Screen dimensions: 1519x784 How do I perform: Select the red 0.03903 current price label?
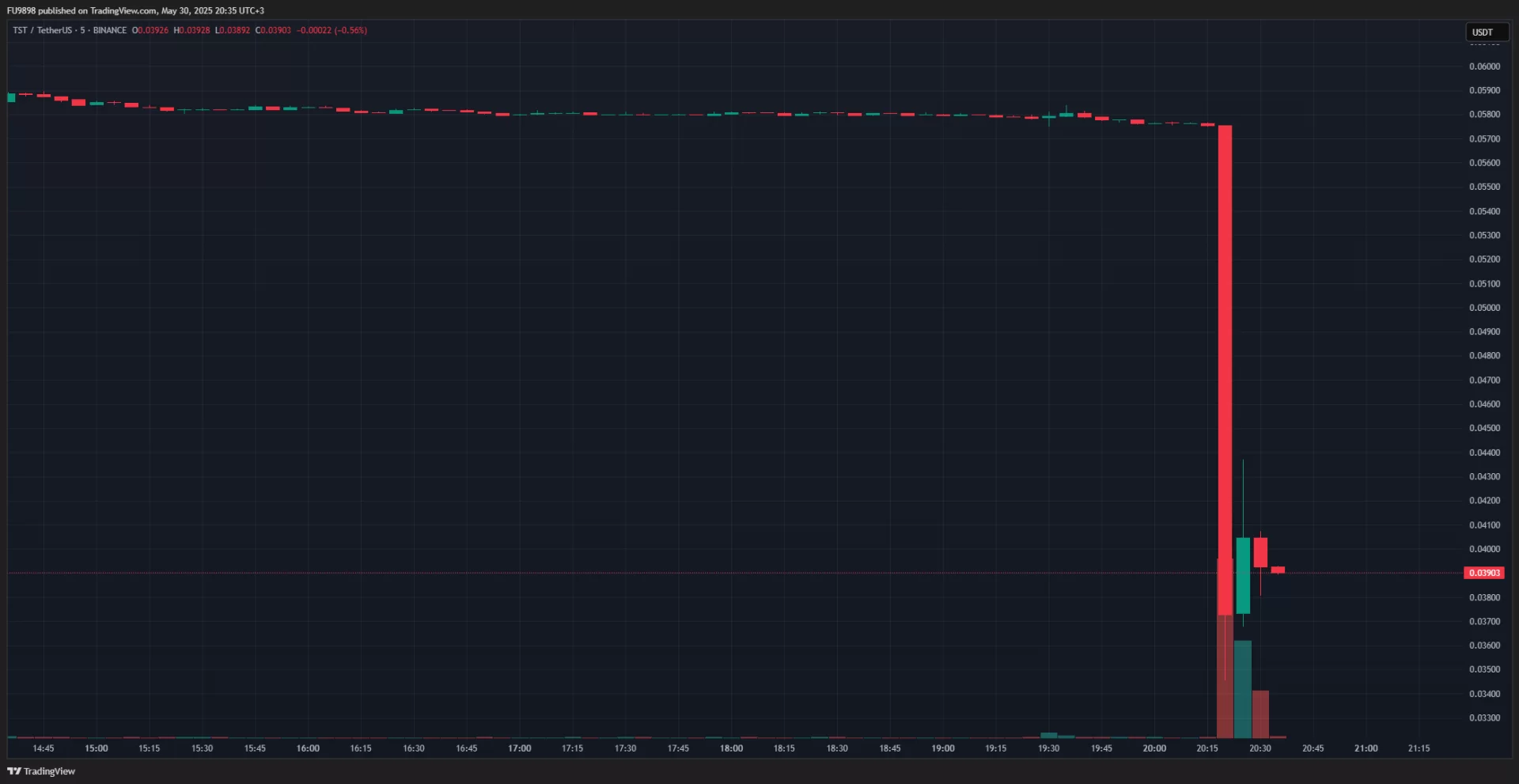(1484, 573)
